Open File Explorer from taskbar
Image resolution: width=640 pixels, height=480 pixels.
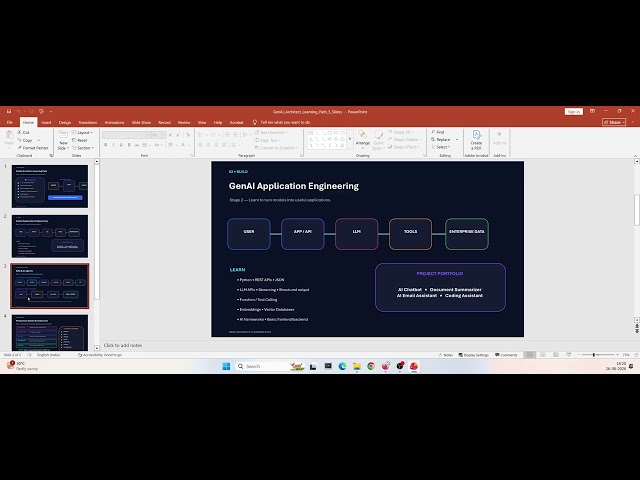(357, 366)
